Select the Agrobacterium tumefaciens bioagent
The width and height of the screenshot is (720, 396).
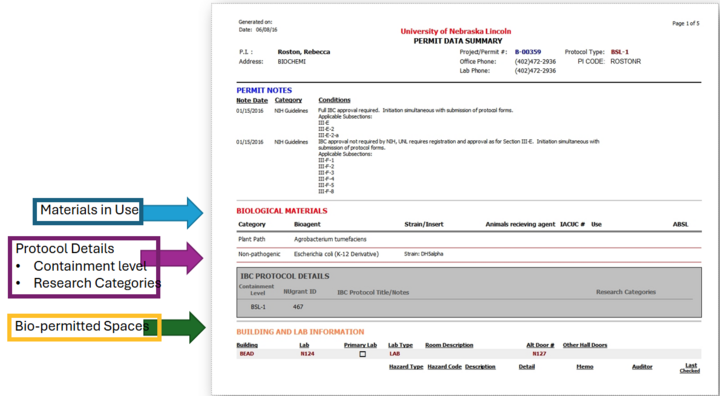[x=330, y=239]
